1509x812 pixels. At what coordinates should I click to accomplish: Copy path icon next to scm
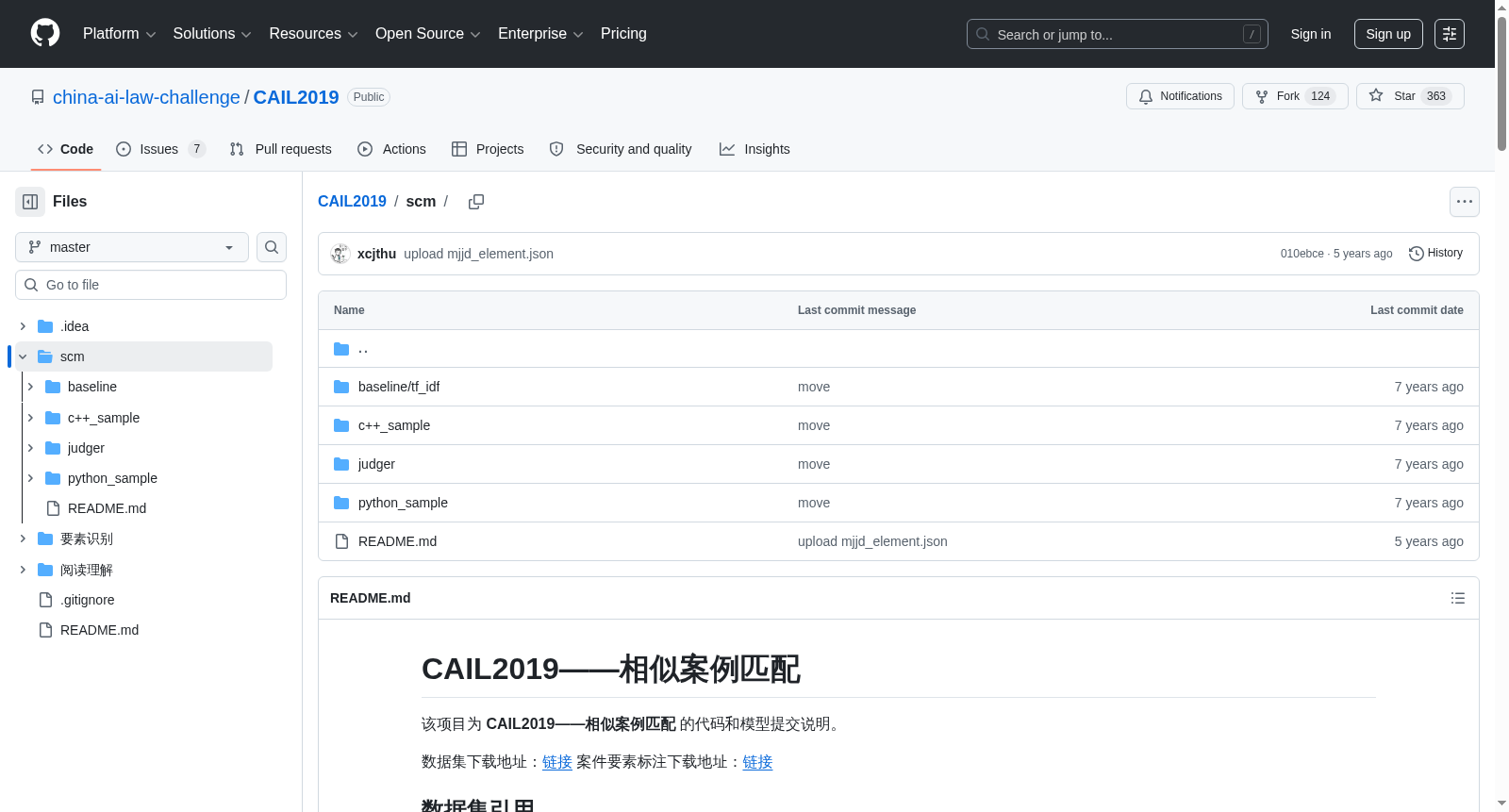click(476, 202)
